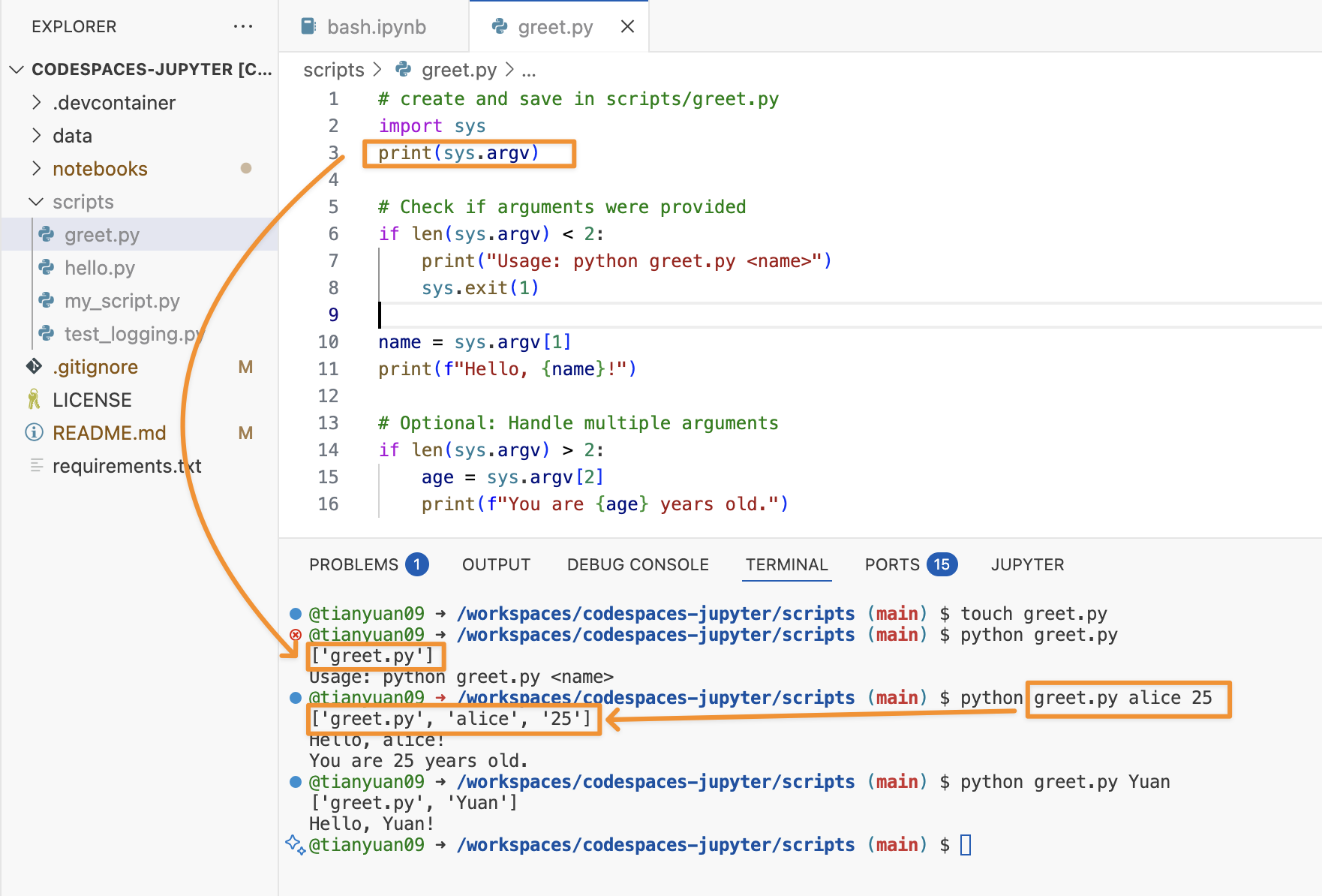The width and height of the screenshot is (1322, 896).
Task: Click the Explorer more actions ellipsis icon
Action: (242, 27)
